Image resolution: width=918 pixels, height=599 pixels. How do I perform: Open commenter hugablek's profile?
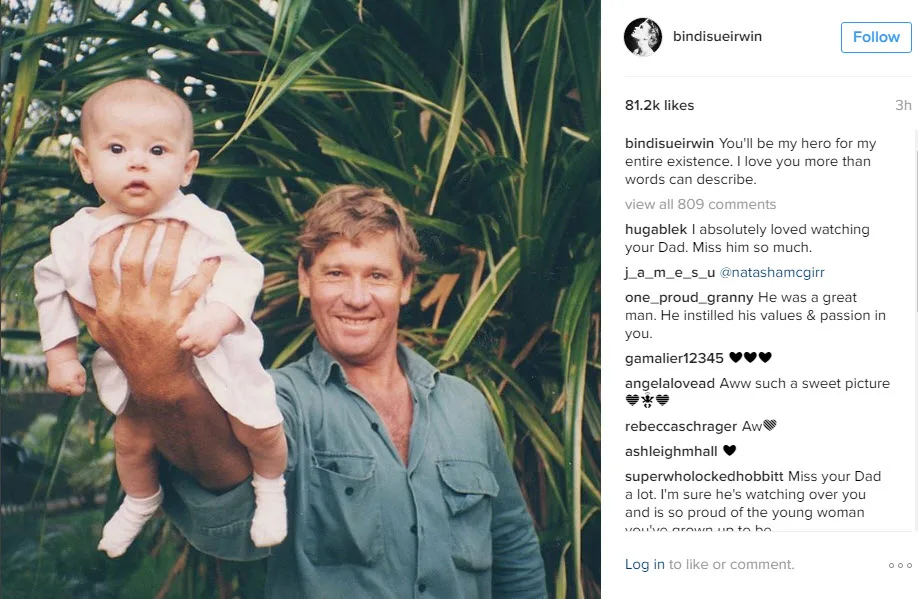point(656,230)
